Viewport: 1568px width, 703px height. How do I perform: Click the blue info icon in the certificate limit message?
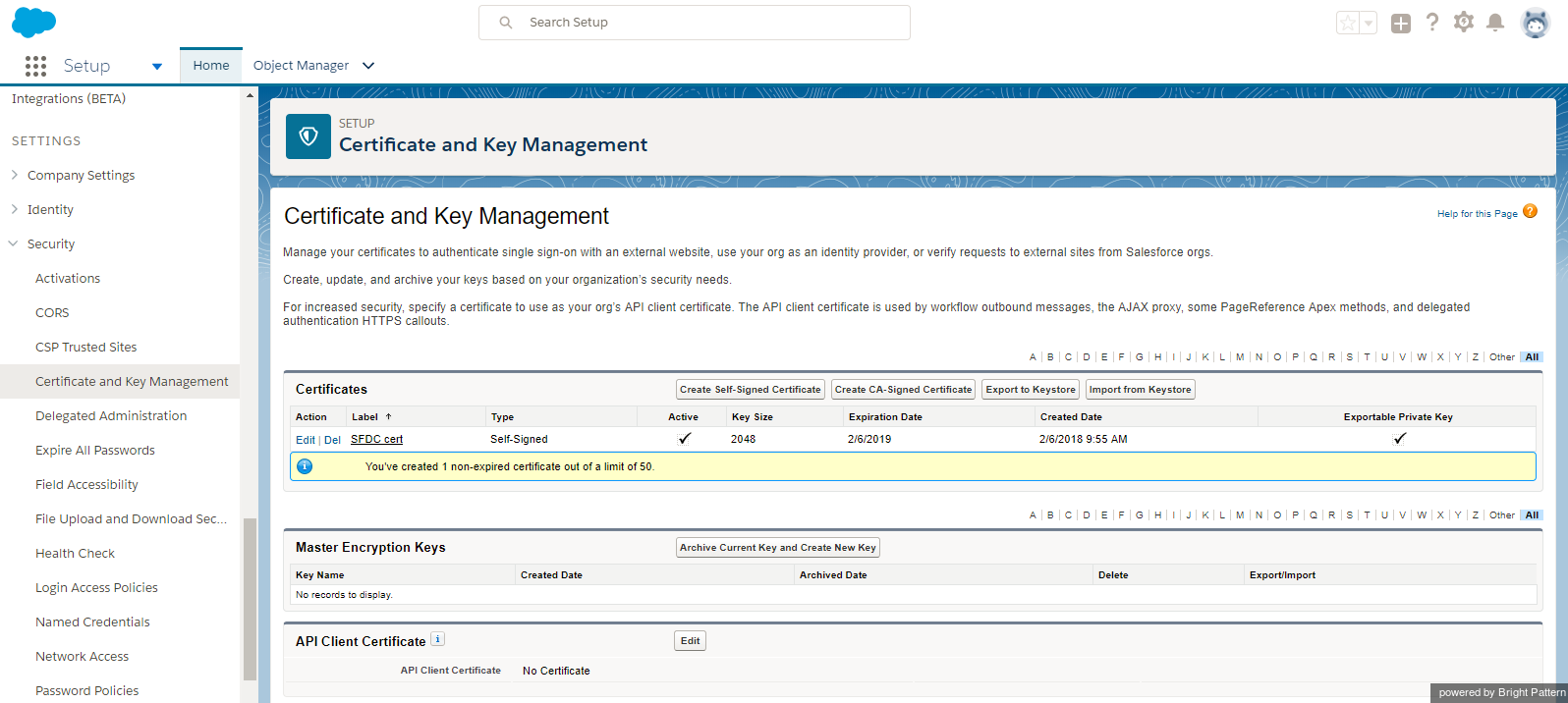pyautogui.click(x=305, y=466)
